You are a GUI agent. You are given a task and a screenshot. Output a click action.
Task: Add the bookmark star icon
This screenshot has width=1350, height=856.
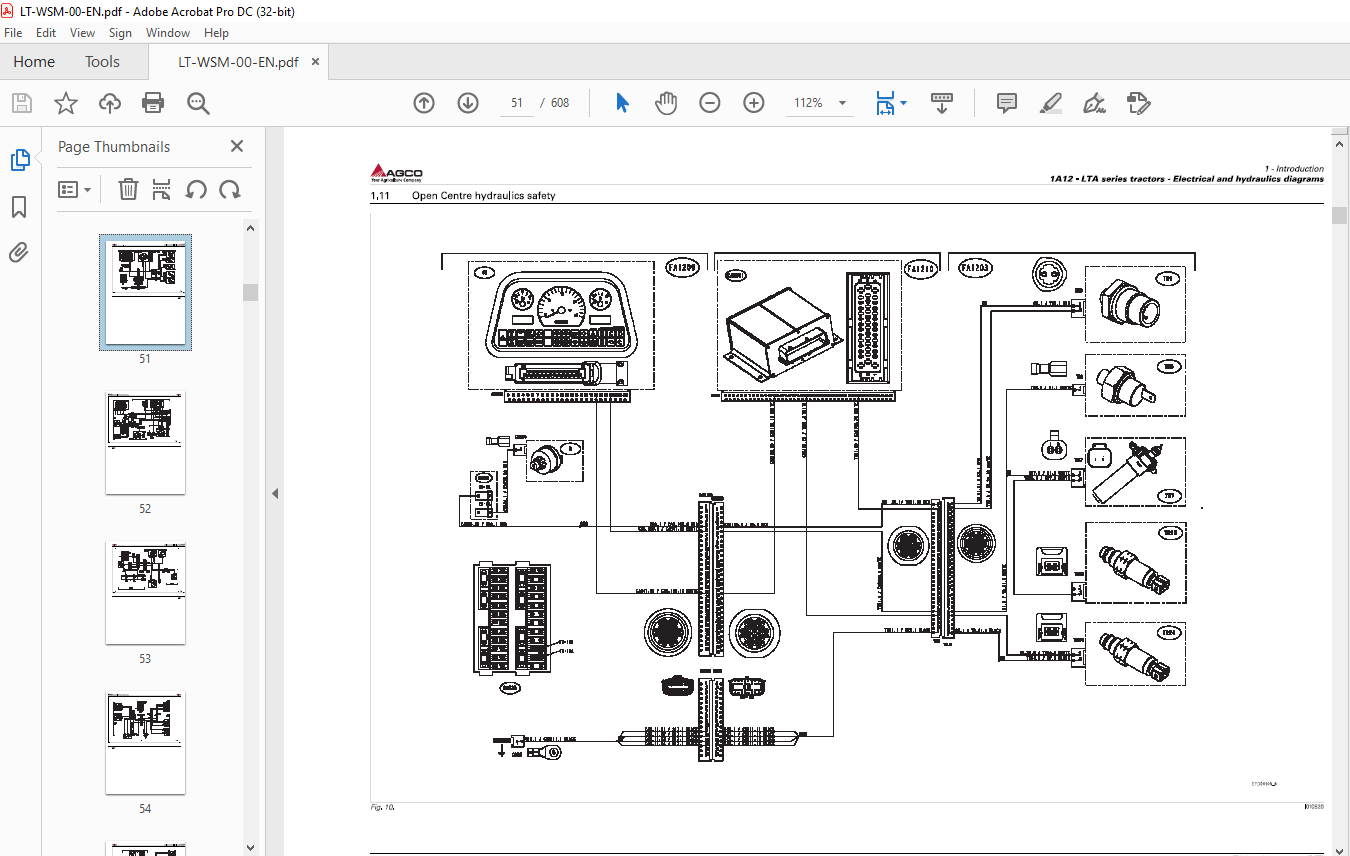(x=66, y=103)
